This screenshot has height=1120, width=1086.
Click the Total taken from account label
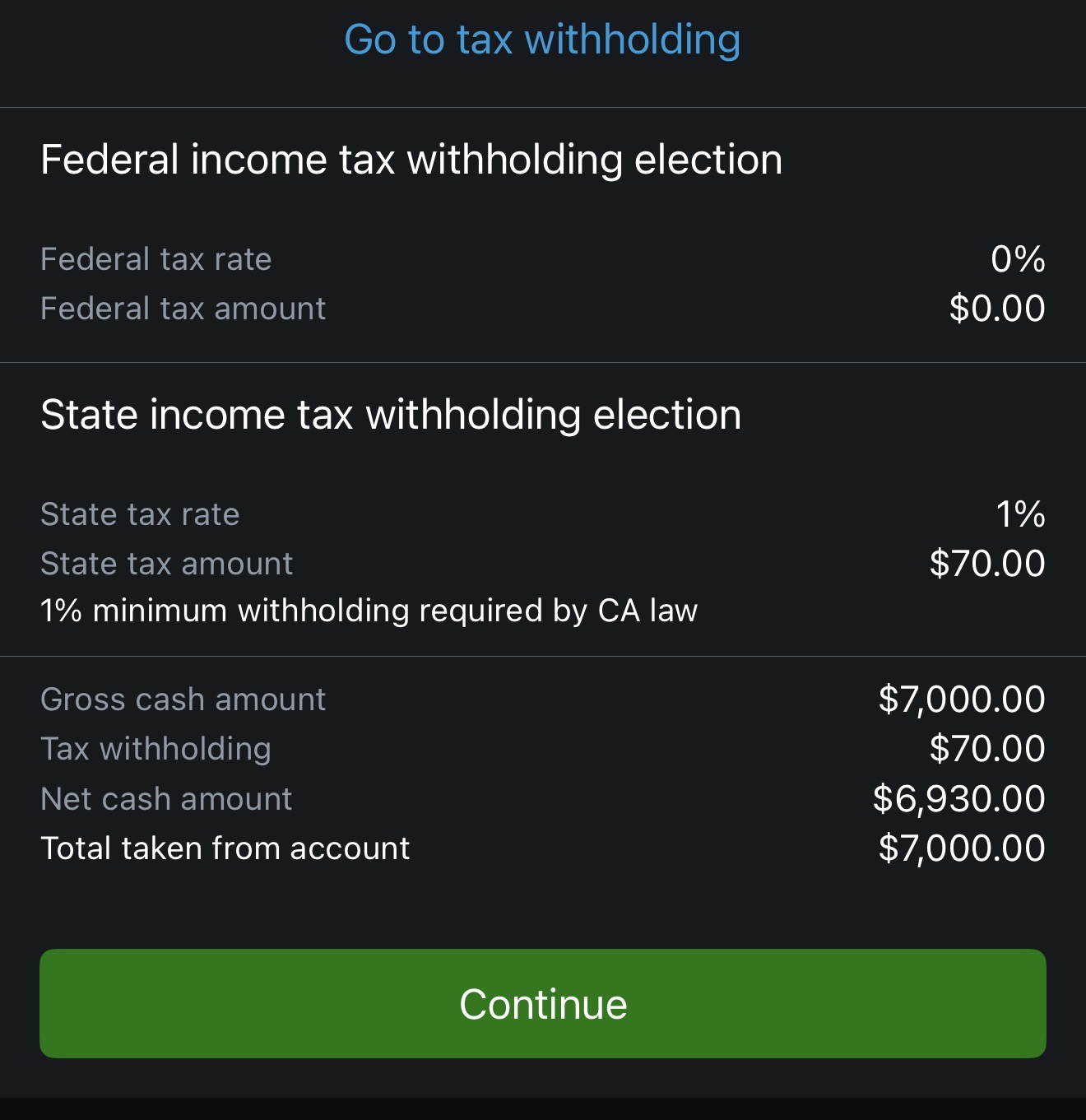click(x=225, y=848)
